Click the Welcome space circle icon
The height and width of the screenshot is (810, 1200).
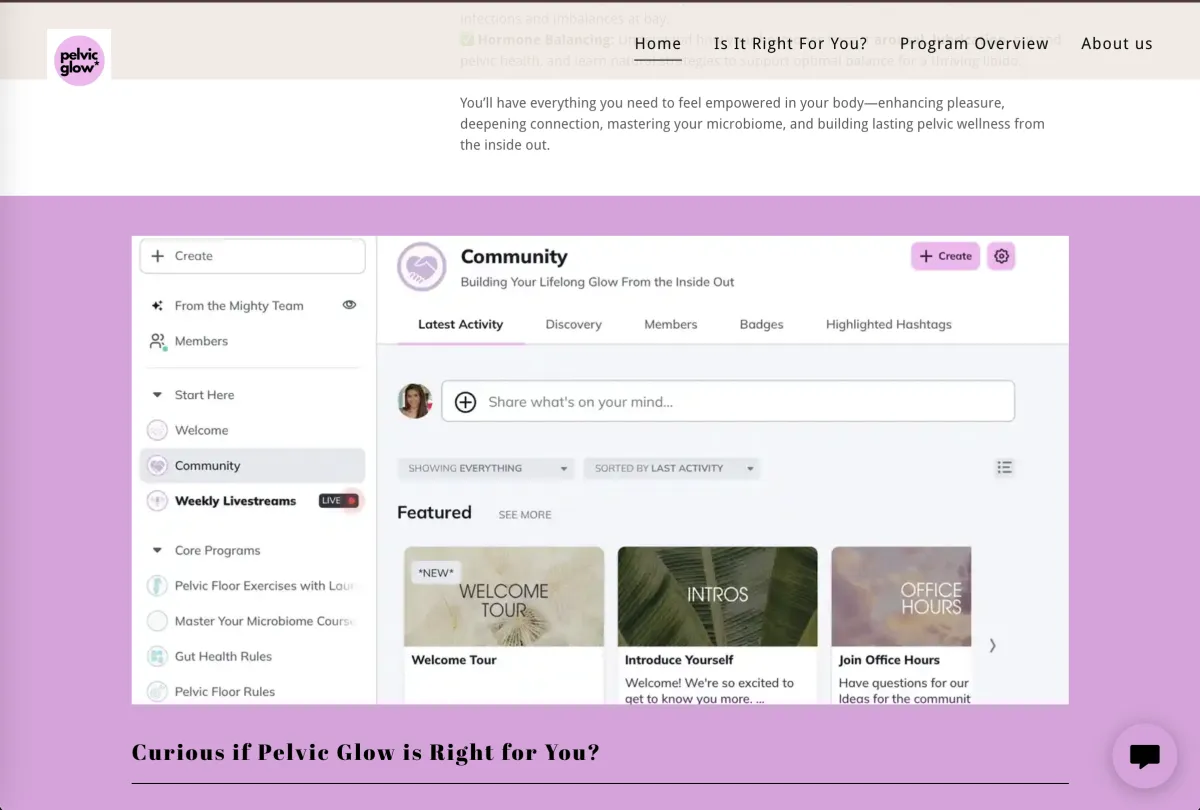(x=157, y=430)
